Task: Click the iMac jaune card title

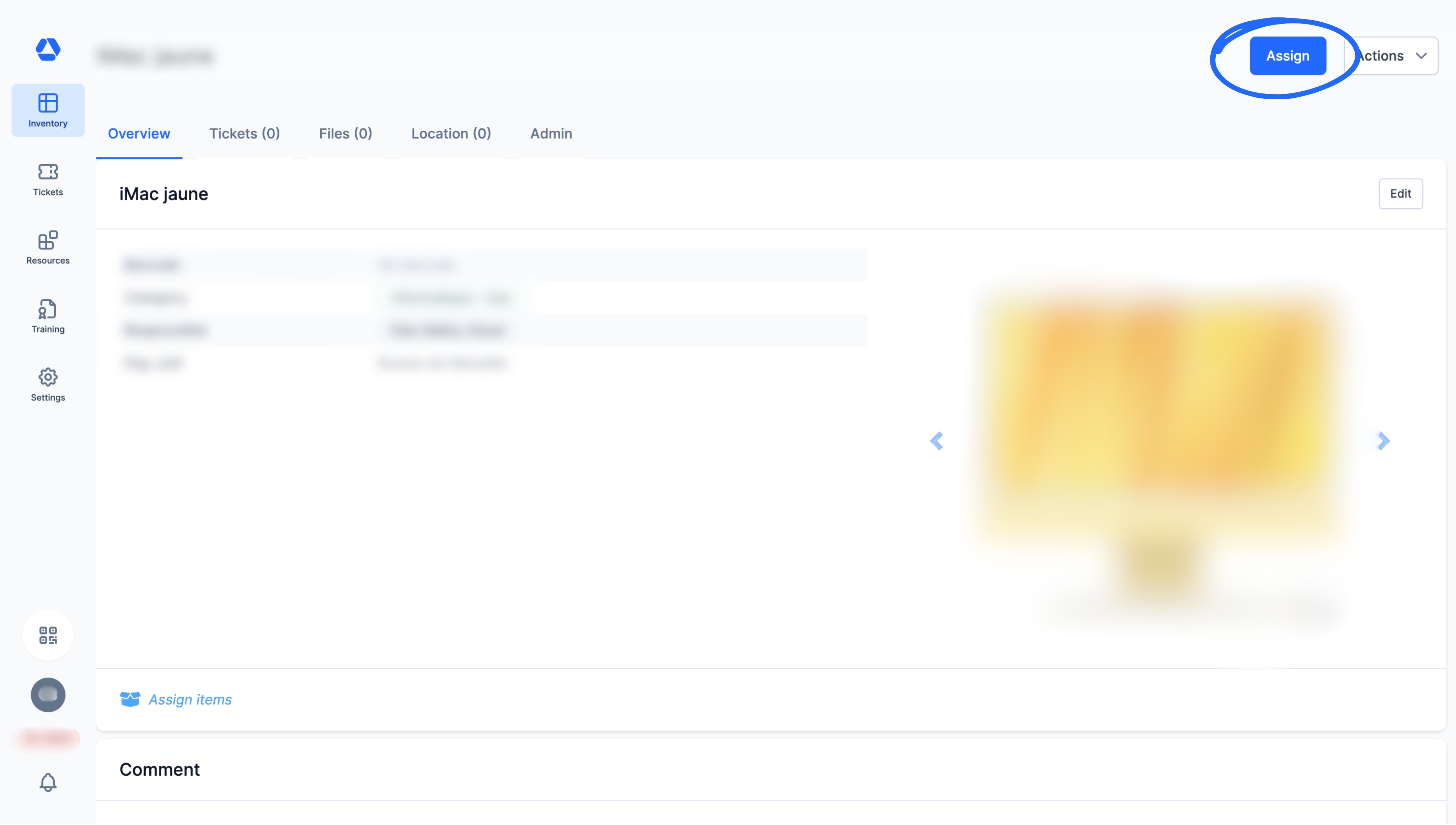Action: pos(163,194)
